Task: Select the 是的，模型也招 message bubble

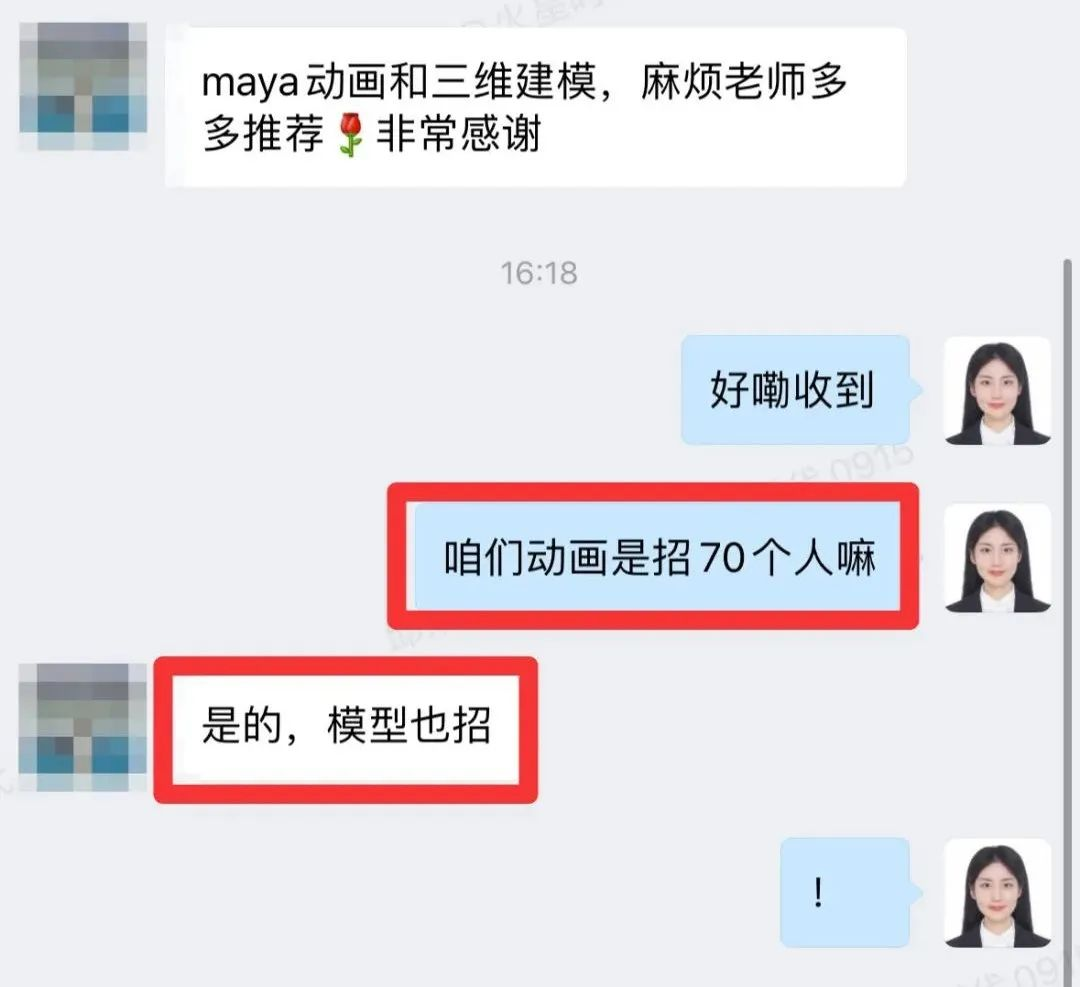Action: coord(346,729)
